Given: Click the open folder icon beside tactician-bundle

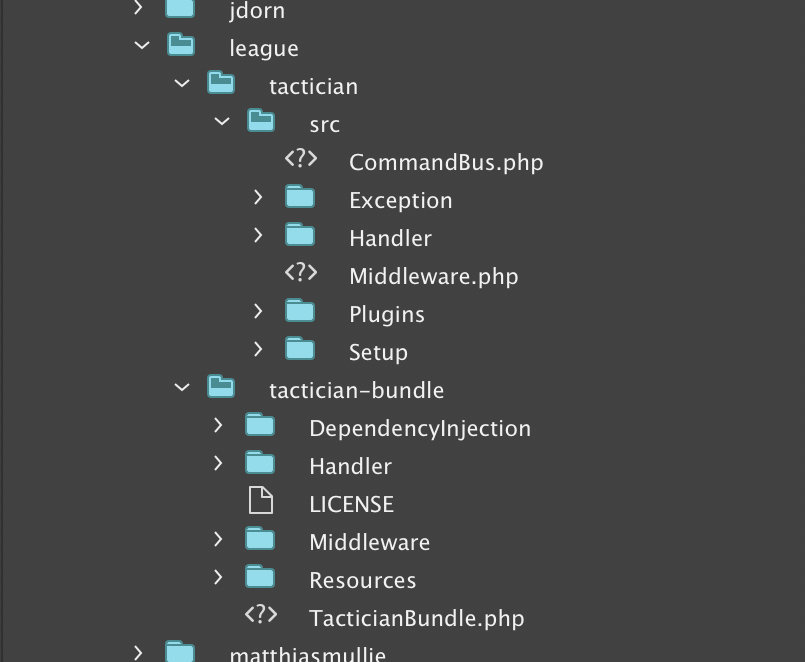Looking at the screenshot, I should 221,388.
